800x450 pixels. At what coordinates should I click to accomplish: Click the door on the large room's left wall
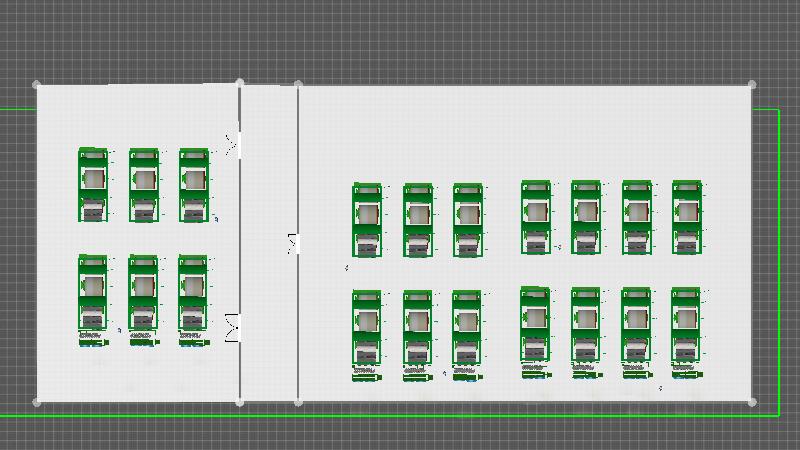coord(293,243)
